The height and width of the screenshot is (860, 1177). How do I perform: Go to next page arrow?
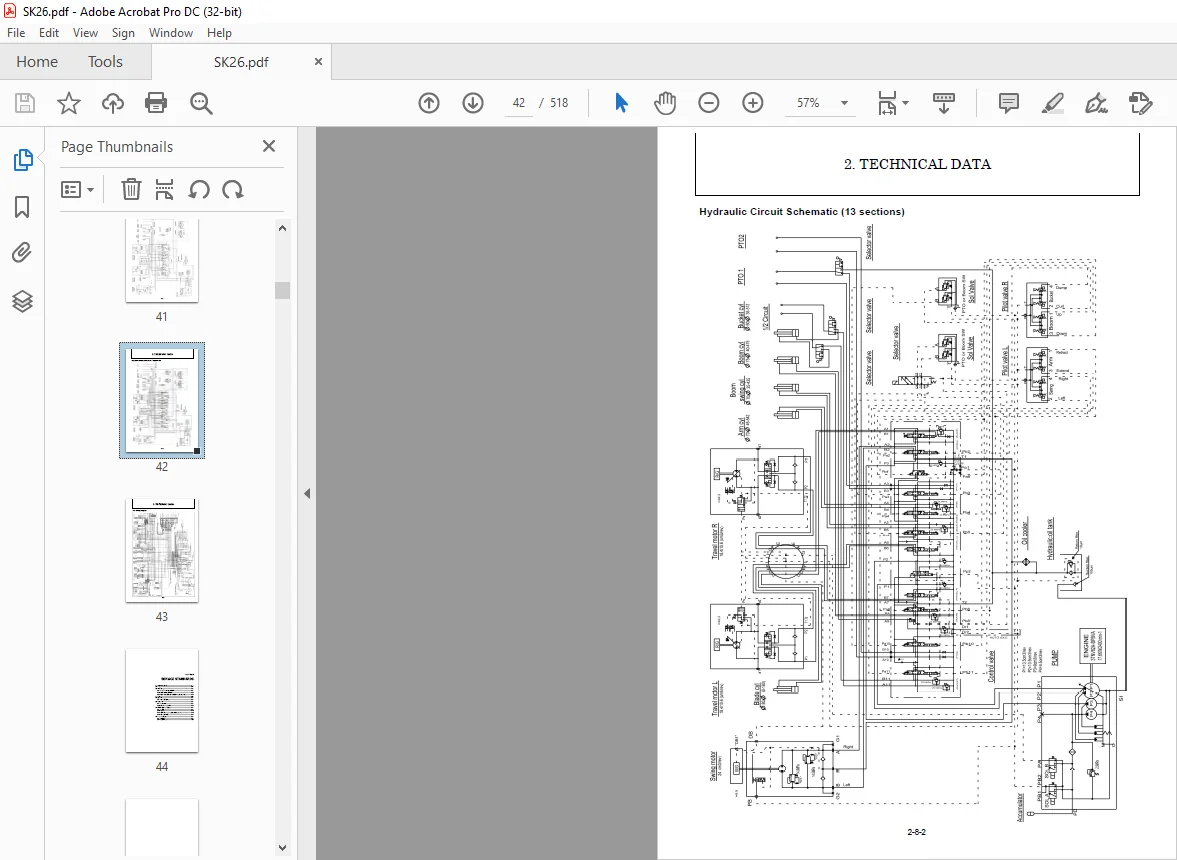[x=473, y=103]
